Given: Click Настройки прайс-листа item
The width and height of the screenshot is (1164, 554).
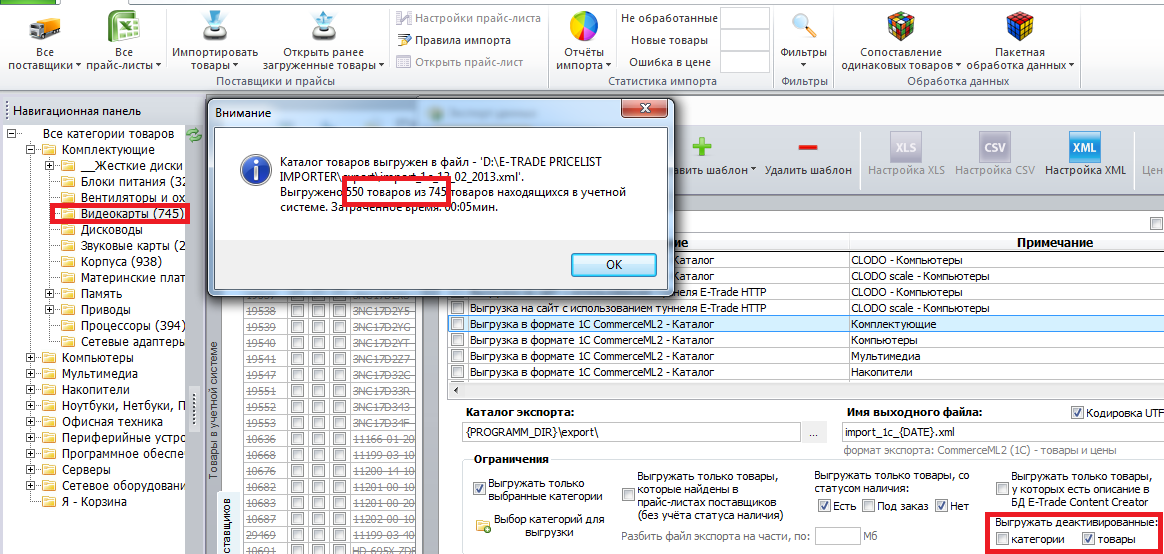Looking at the screenshot, I should click(x=469, y=18).
